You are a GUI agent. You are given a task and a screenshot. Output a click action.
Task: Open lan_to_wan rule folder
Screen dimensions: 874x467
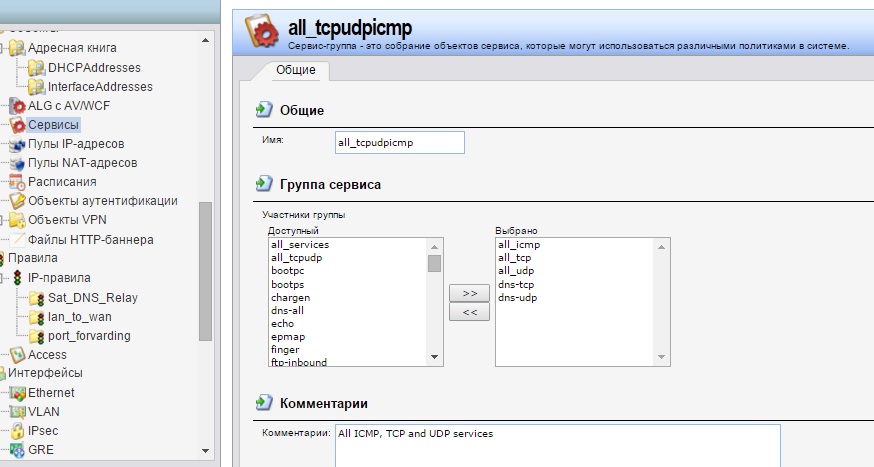click(x=80, y=317)
